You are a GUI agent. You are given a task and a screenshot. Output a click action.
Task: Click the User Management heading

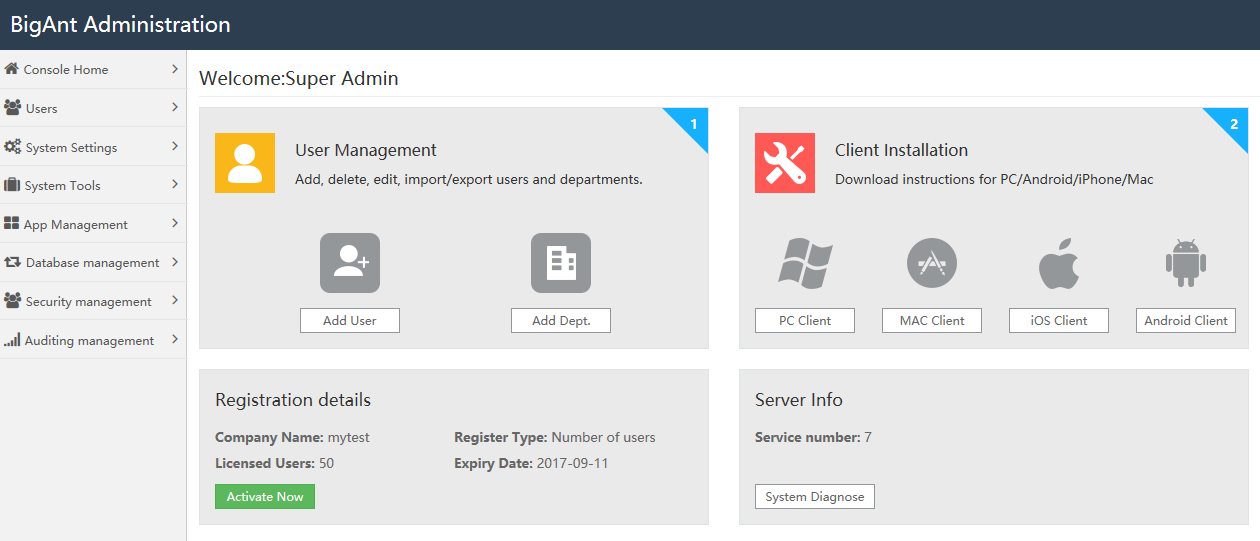(366, 150)
